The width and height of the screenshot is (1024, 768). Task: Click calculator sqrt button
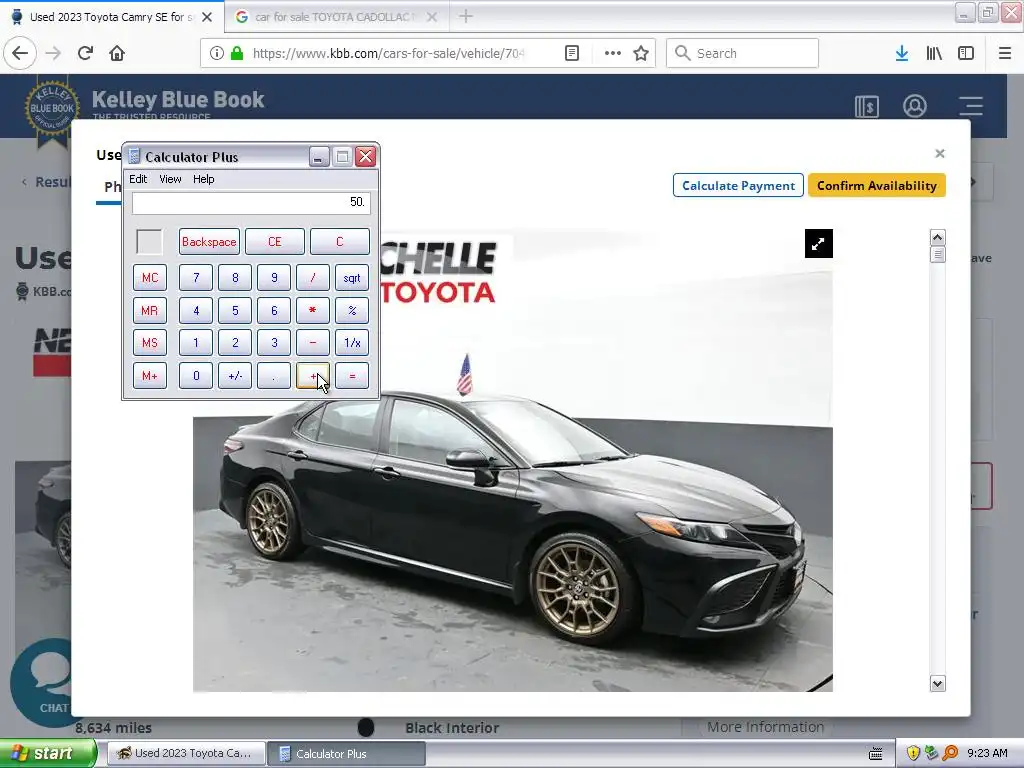tap(352, 278)
